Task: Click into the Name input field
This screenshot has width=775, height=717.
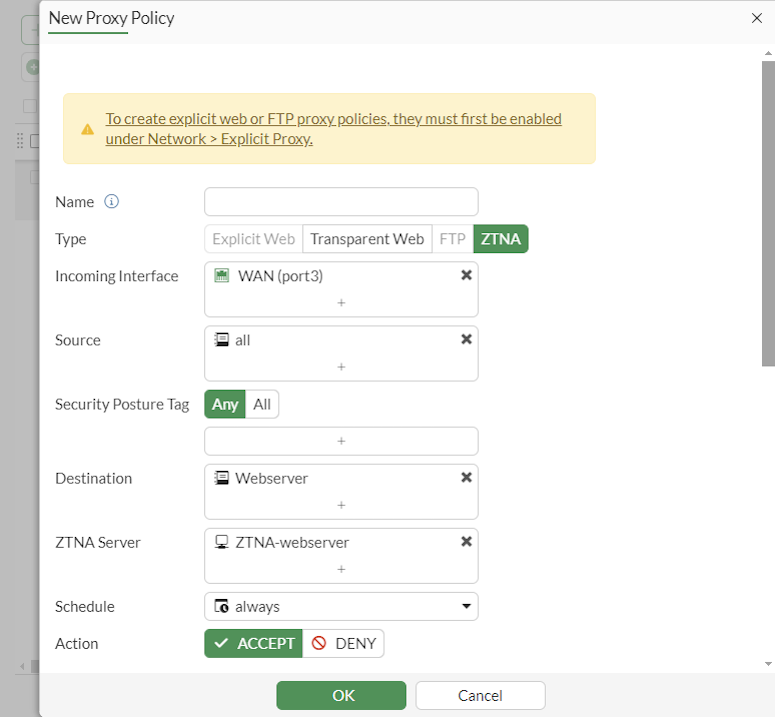Action: (x=341, y=202)
